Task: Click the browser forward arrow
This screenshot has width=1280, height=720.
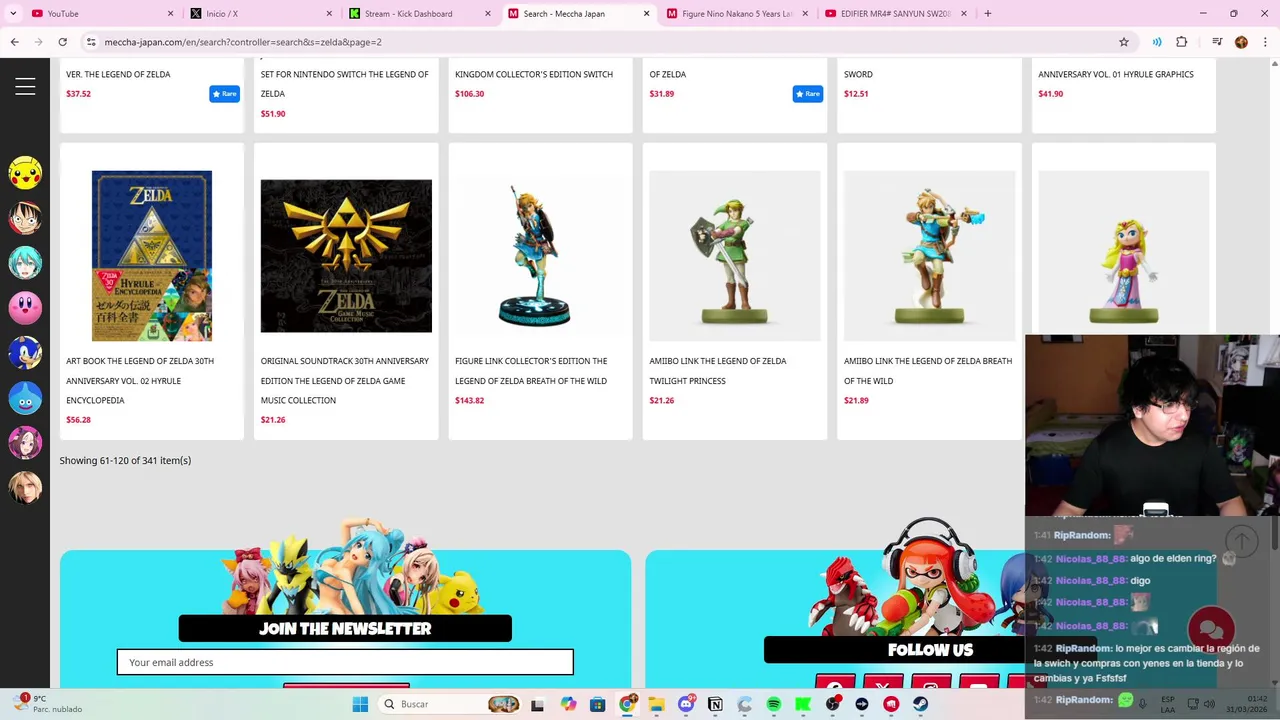Action: point(38,42)
